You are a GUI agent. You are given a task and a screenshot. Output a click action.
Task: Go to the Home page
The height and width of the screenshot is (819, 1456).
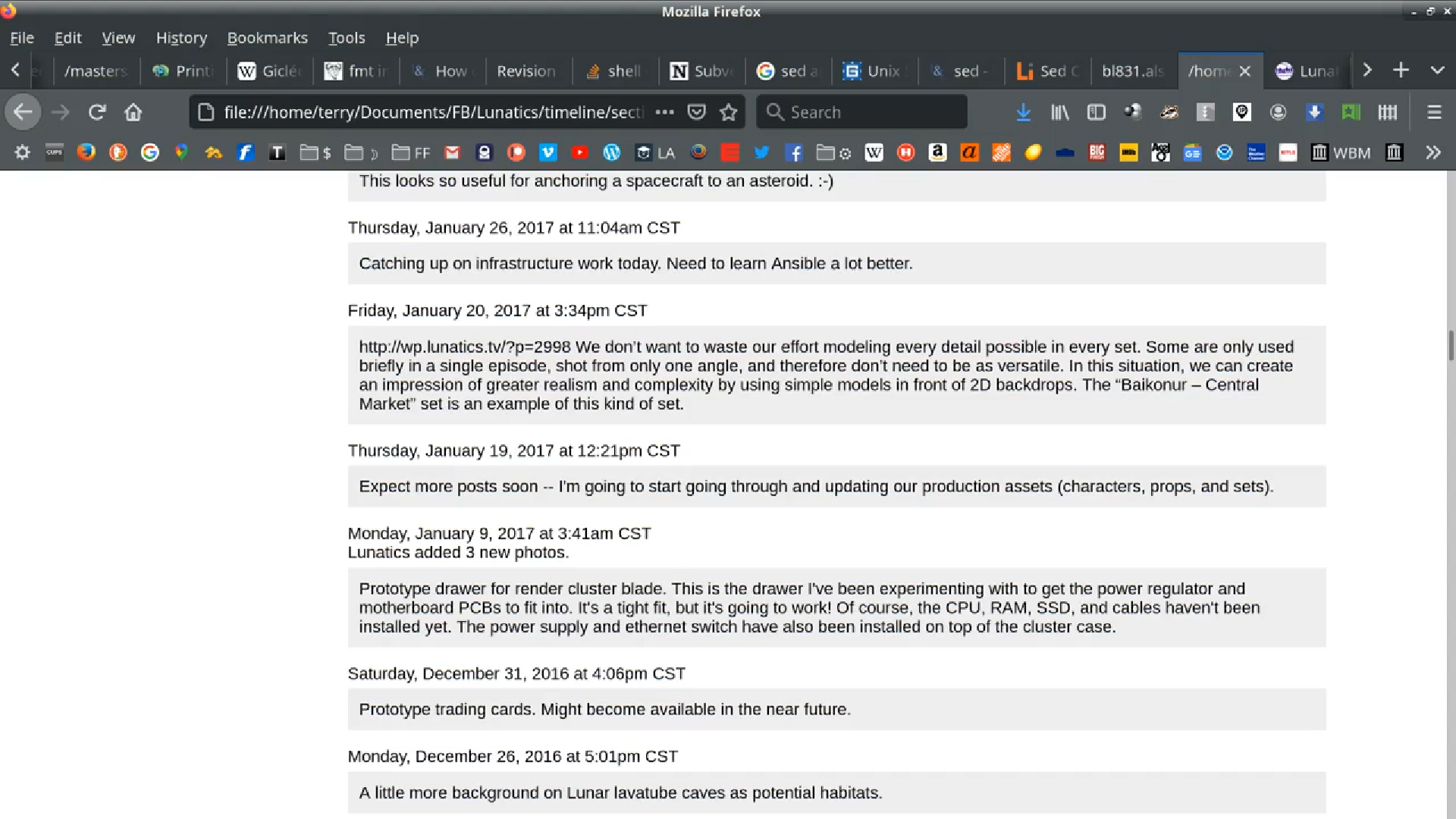[x=133, y=112]
